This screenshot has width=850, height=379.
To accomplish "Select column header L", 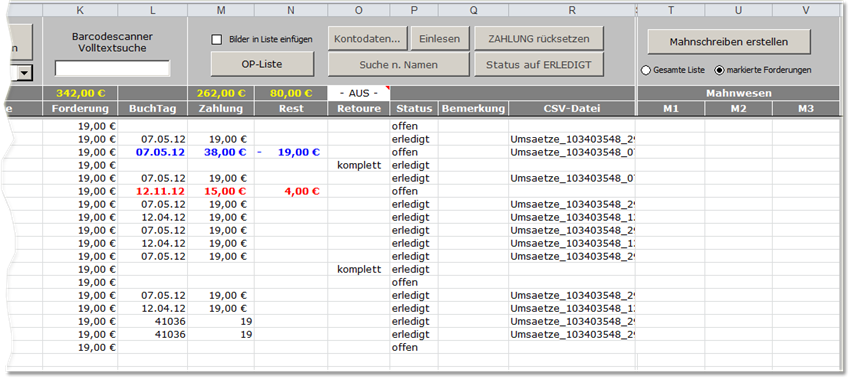I will click(x=153, y=10).
